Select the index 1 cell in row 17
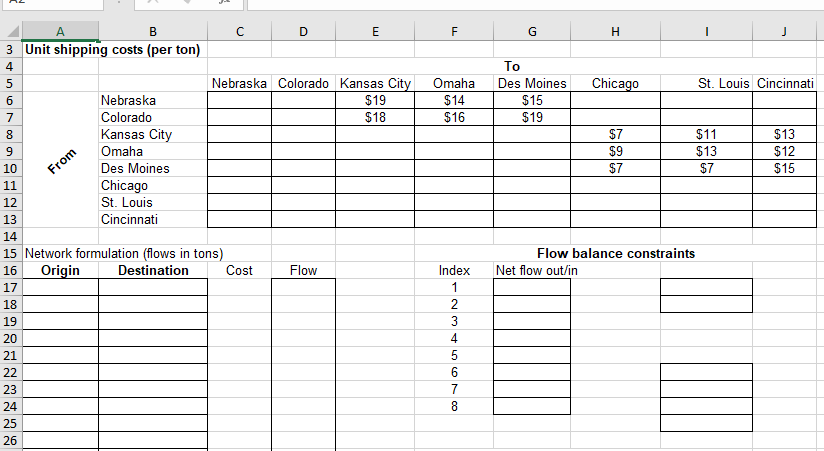This screenshot has width=824, height=451. click(454, 288)
